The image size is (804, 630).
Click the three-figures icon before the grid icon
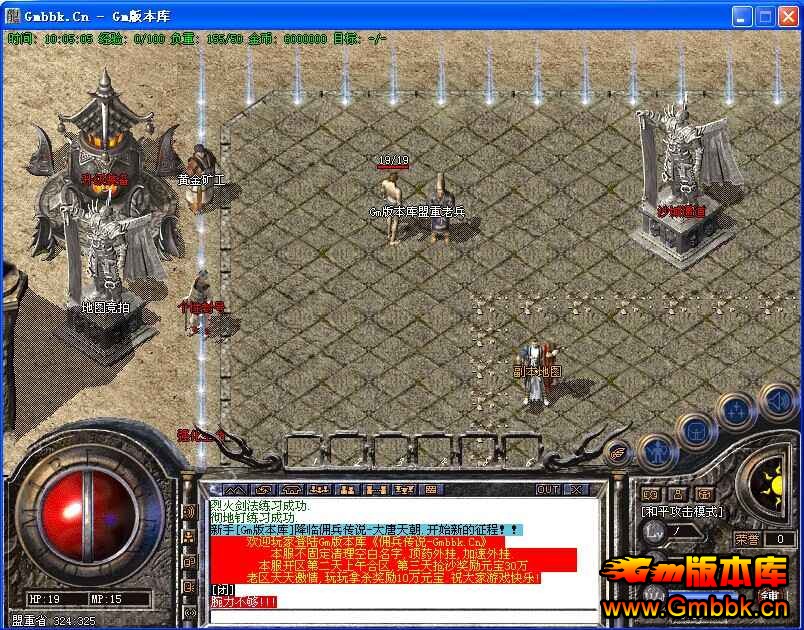[x=404, y=490]
